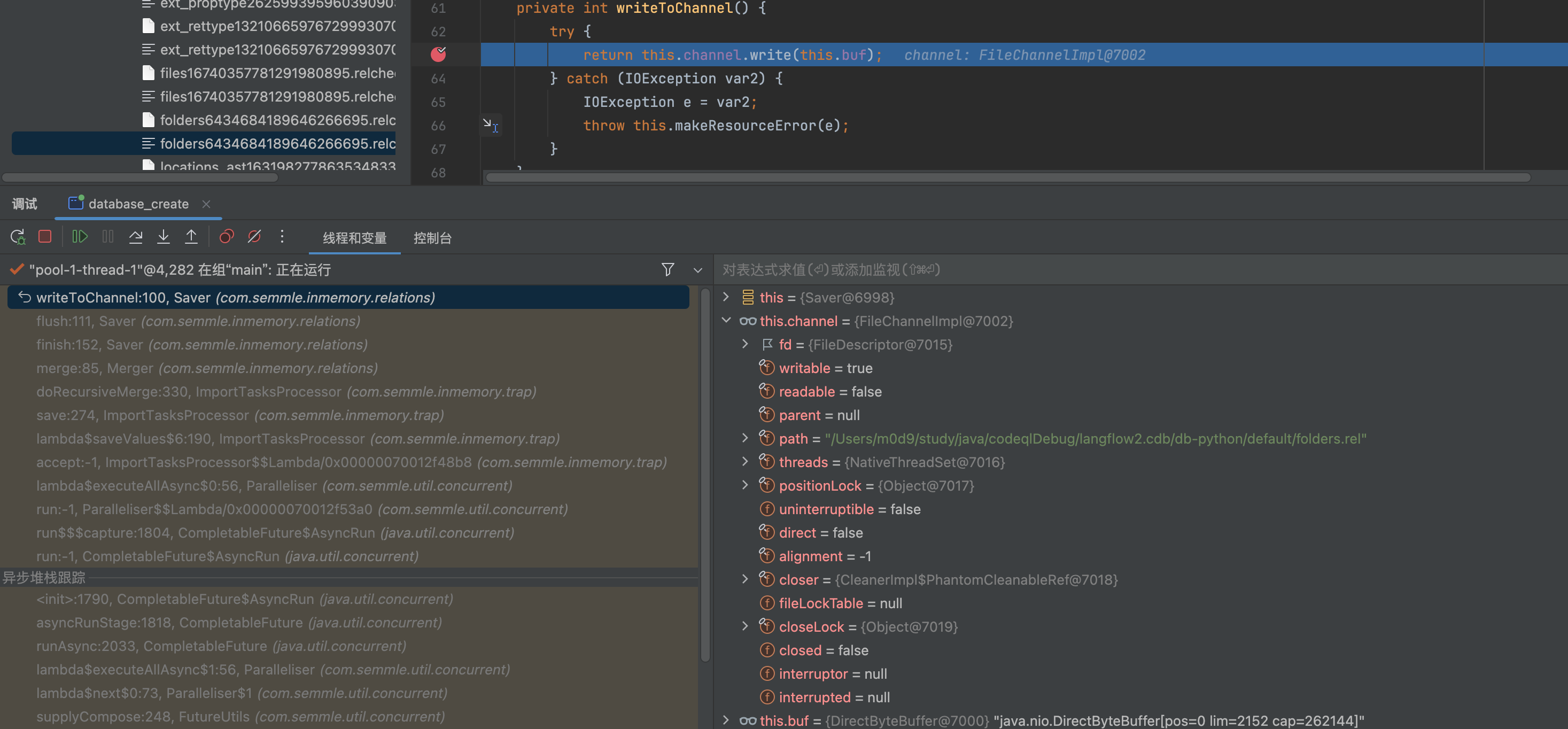1568x729 pixels.
Task: Resume program execution
Action: [80, 236]
